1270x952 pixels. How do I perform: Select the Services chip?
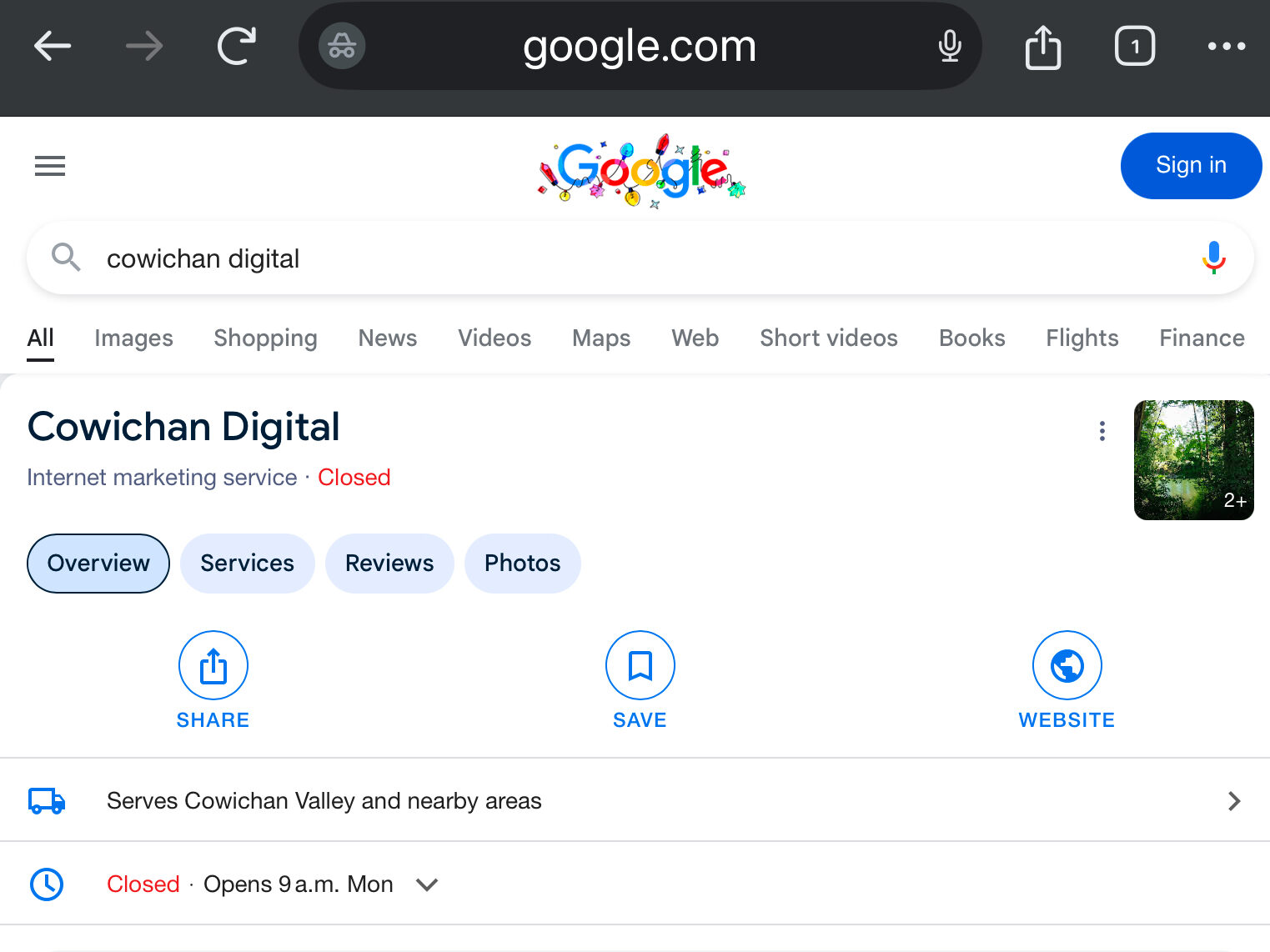pyautogui.click(x=248, y=564)
